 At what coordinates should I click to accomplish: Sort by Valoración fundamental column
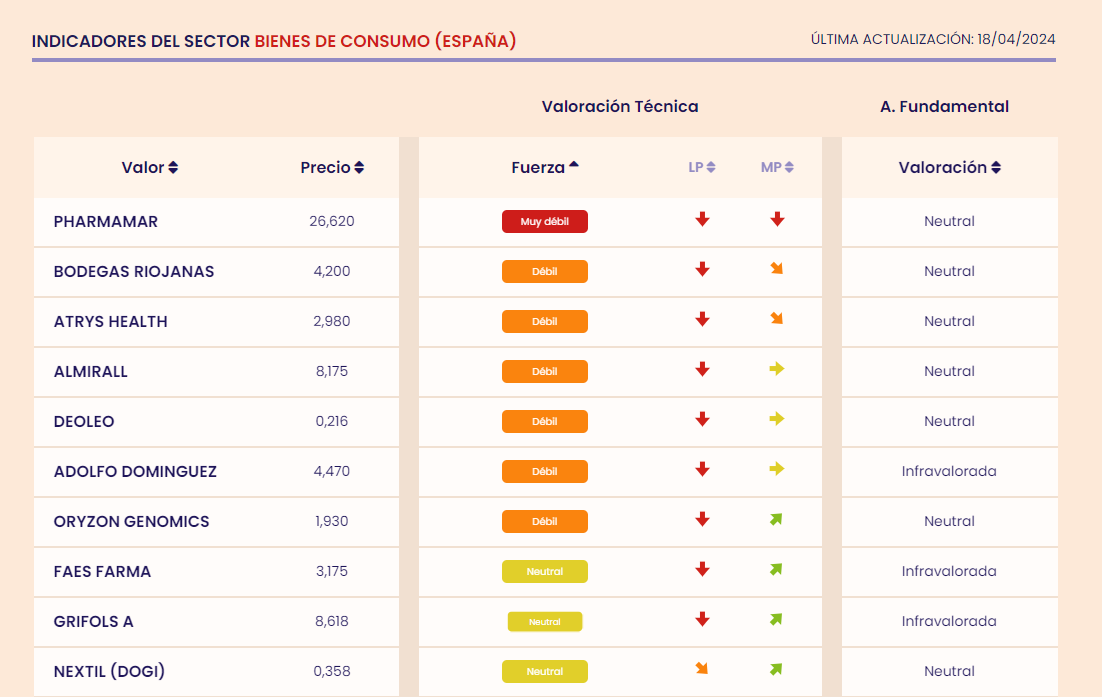pyautogui.click(x=949, y=168)
